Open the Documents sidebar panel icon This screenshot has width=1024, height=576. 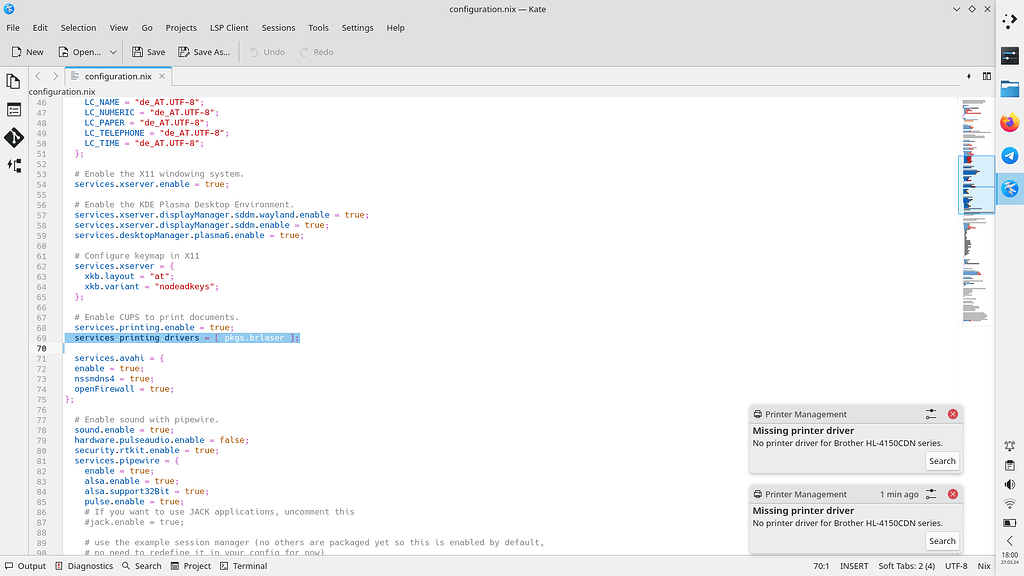[14, 81]
